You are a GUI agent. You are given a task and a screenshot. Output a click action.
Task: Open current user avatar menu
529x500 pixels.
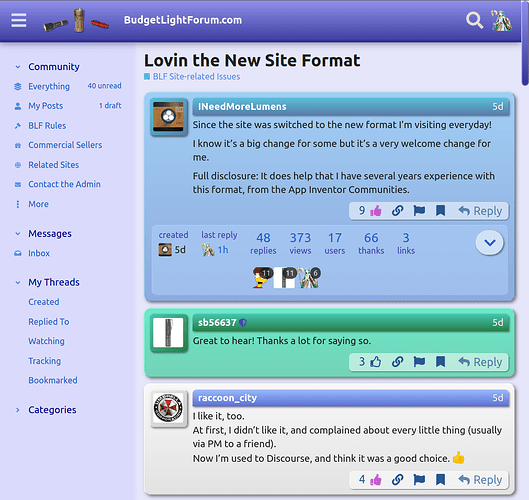(x=501, y=21)
